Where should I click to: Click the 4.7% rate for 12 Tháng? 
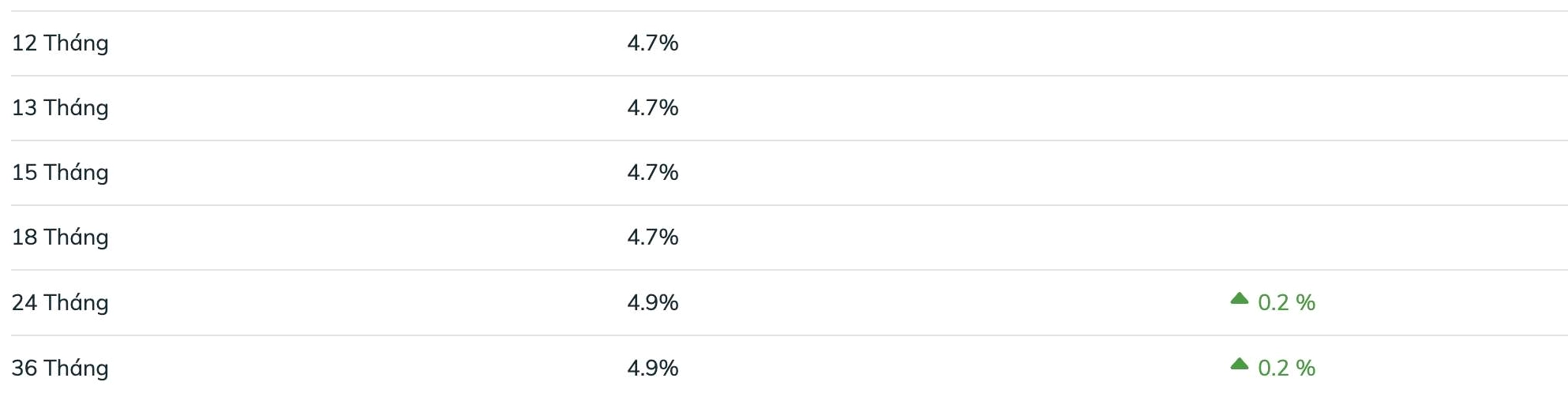pos(652,43)
